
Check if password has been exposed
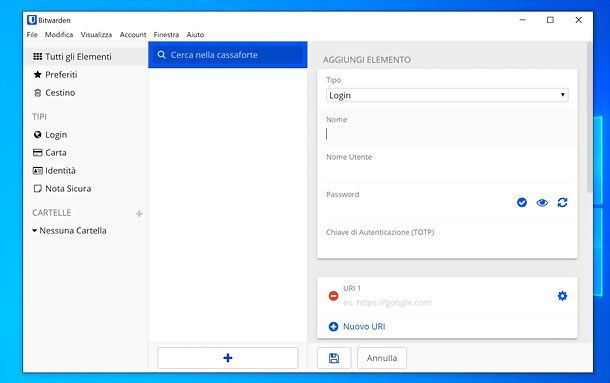point(522,202)
